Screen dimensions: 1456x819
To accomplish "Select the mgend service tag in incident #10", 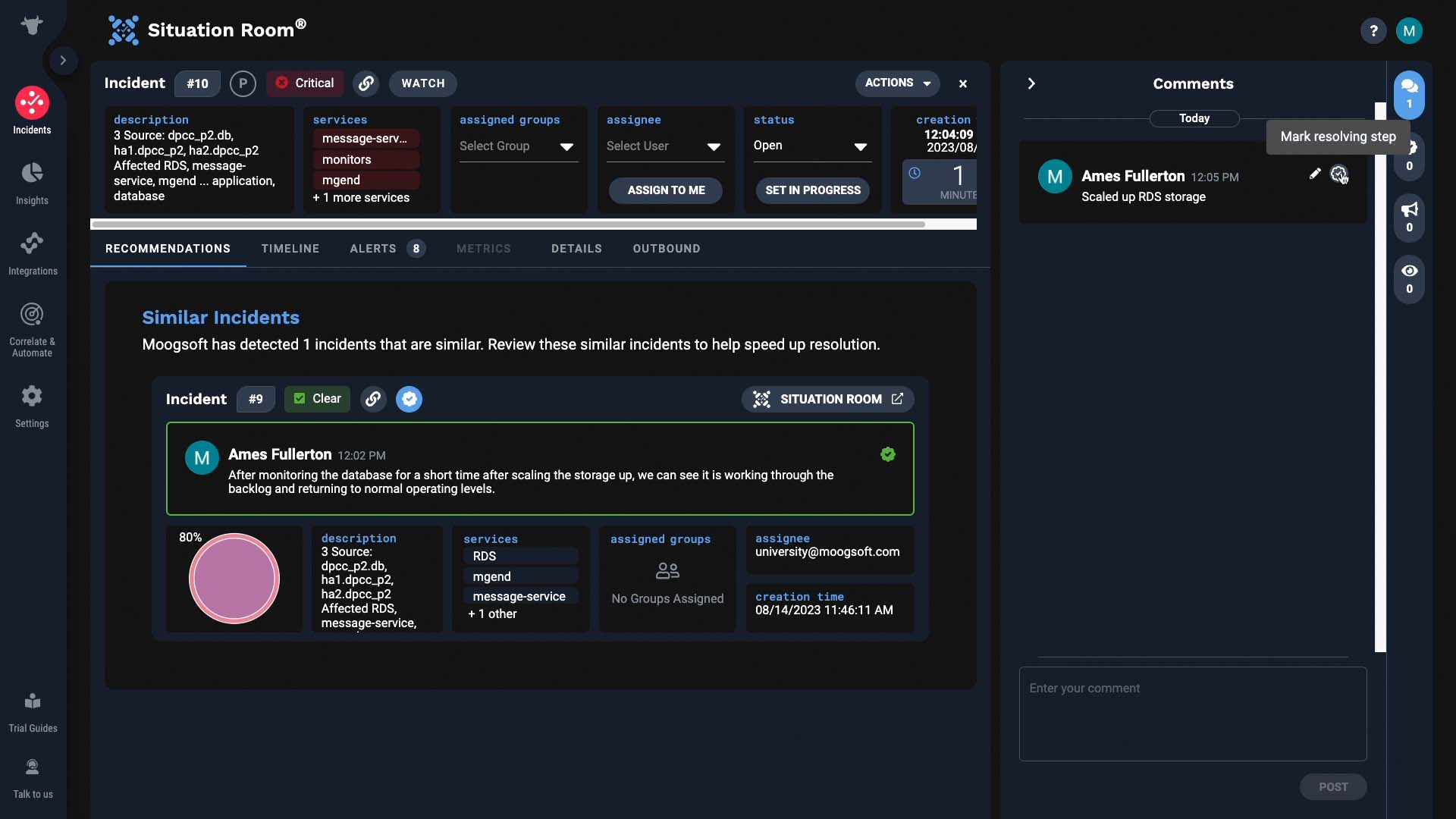I will coord(366,180).
